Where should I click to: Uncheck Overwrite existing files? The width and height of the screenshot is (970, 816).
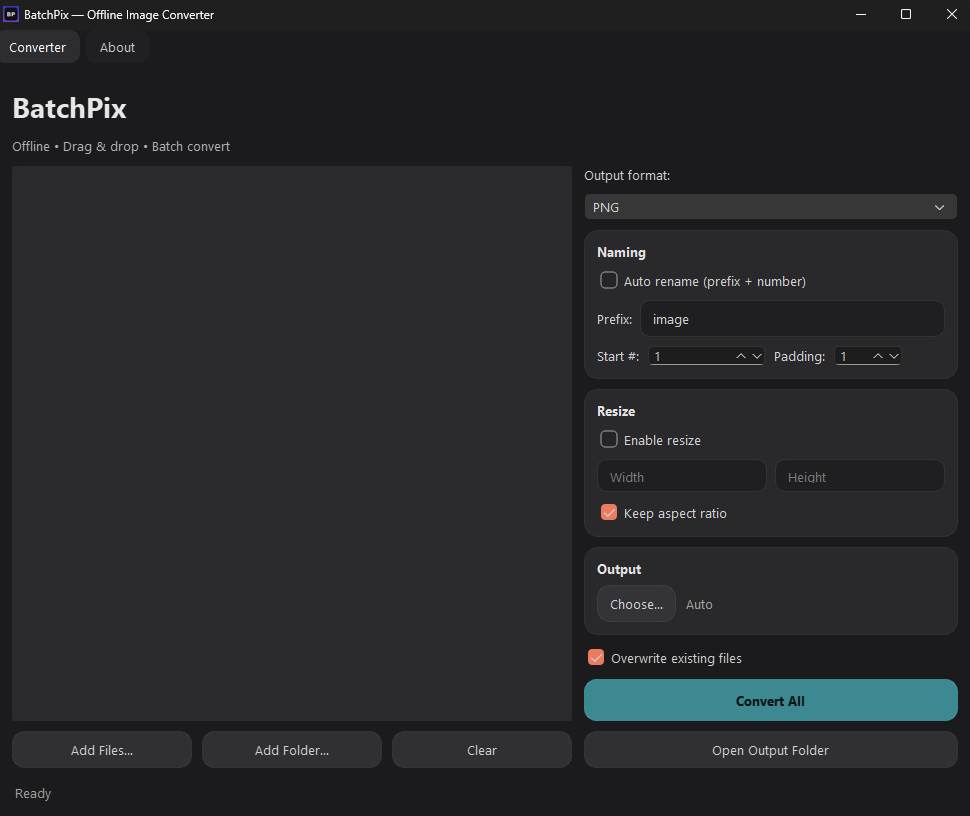596,657
